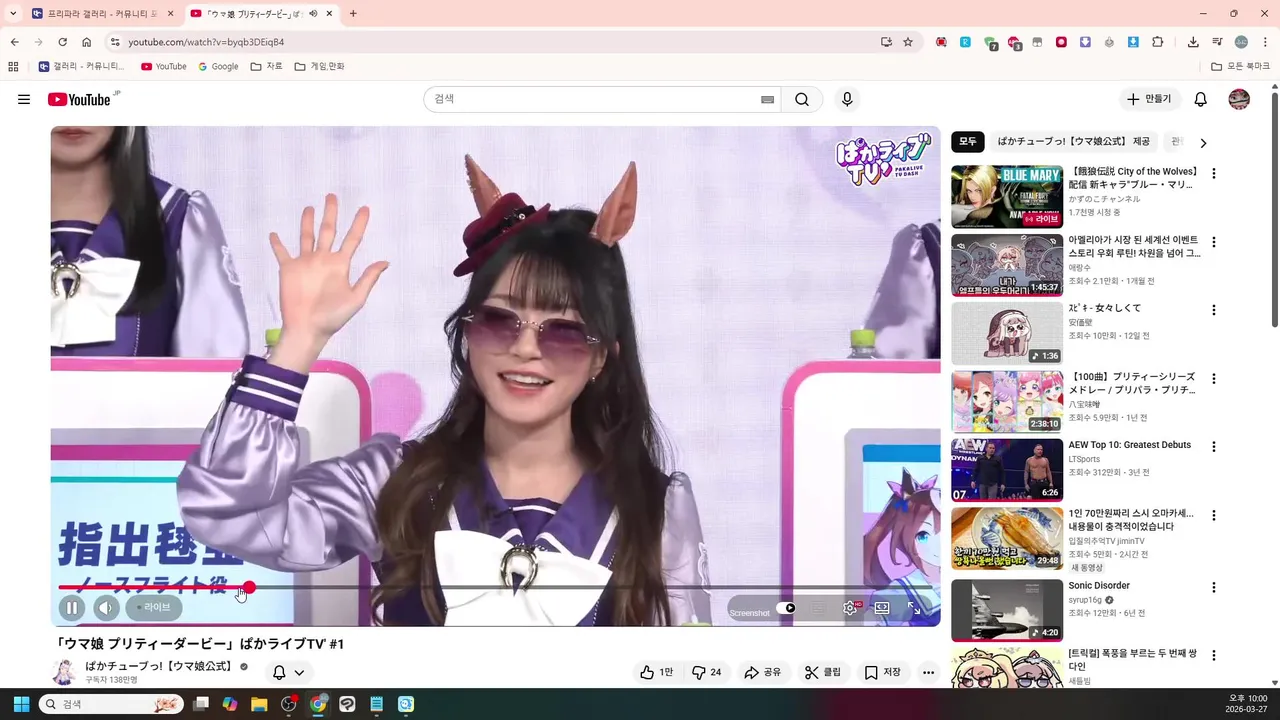Image resolution: width=1280 pixels, height=720 pixels.
Task: Open the Sonic Disorder thumbnail
Action: point(1007,610)
